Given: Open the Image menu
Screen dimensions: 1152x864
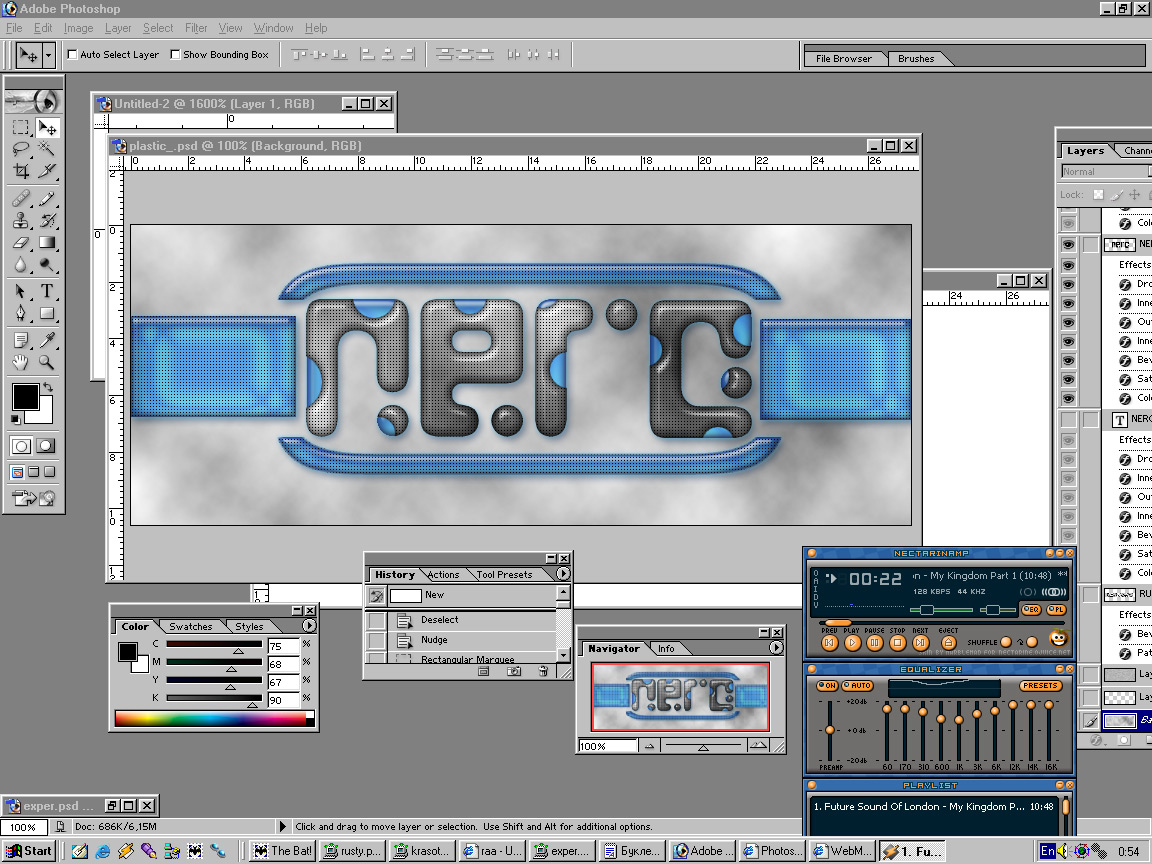Looking at the screenshot, I should 79,28.
